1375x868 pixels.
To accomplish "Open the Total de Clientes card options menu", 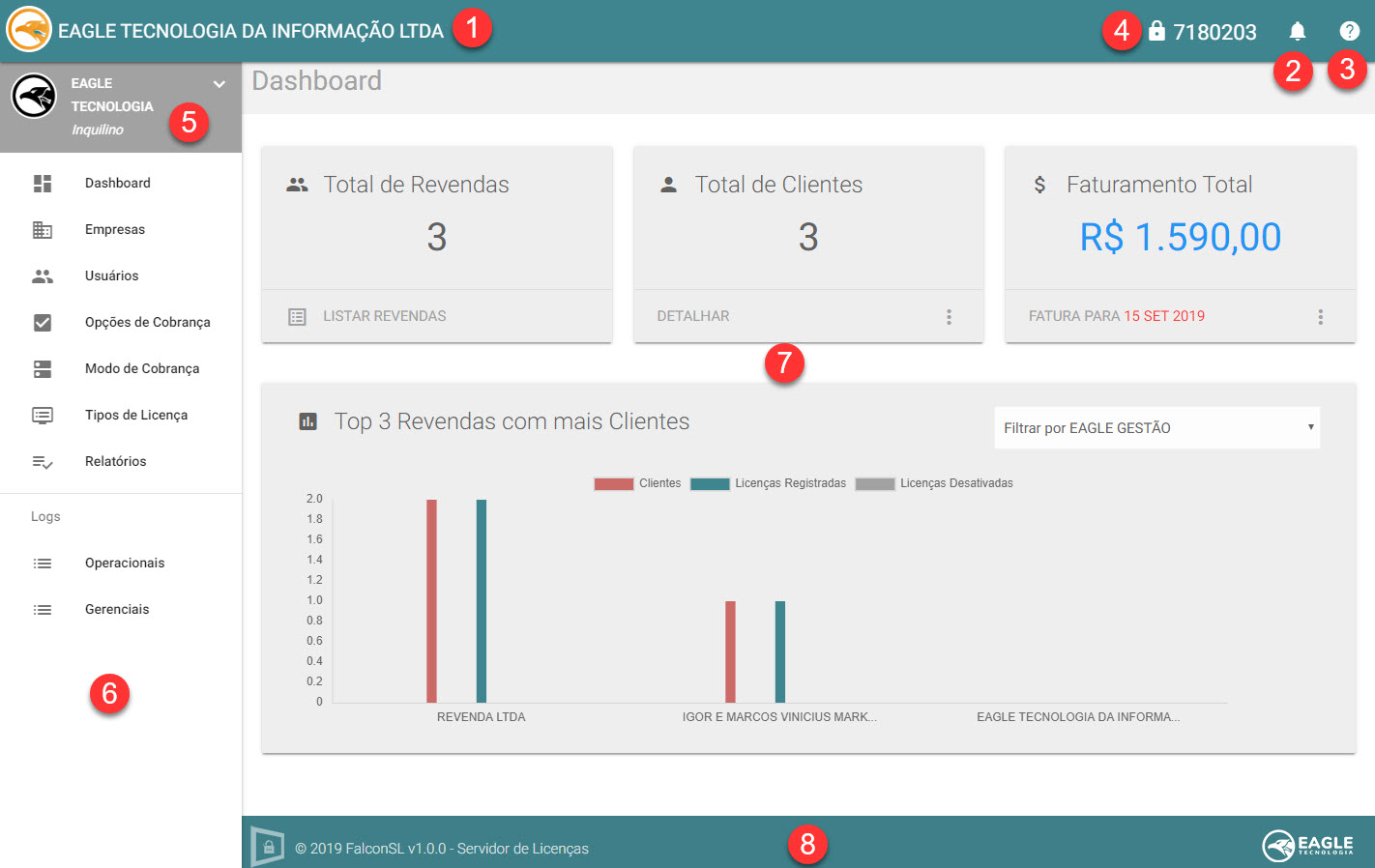I will (x=949, y=316).
